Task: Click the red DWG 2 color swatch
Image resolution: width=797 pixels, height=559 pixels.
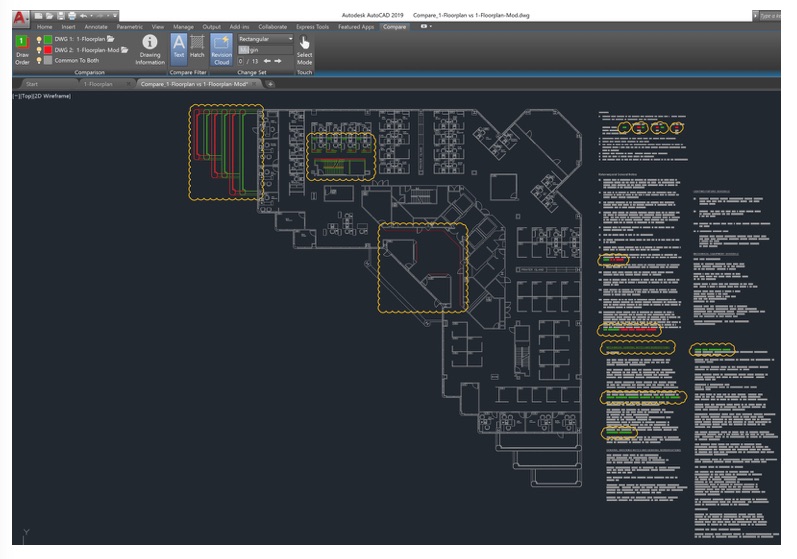Action: click(48, 49)
